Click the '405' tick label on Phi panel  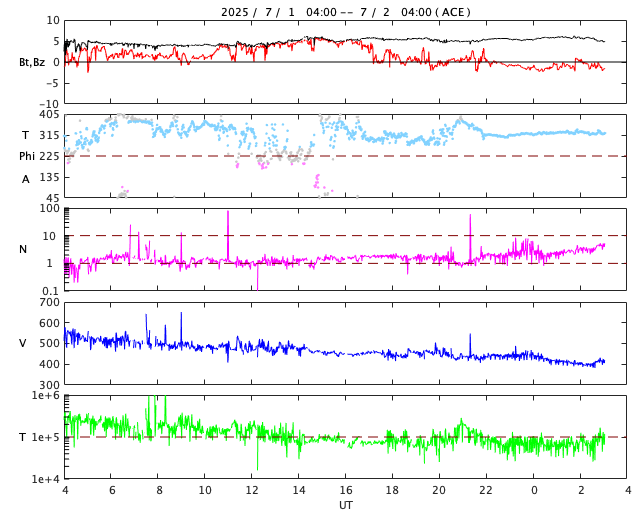[49, 114]
